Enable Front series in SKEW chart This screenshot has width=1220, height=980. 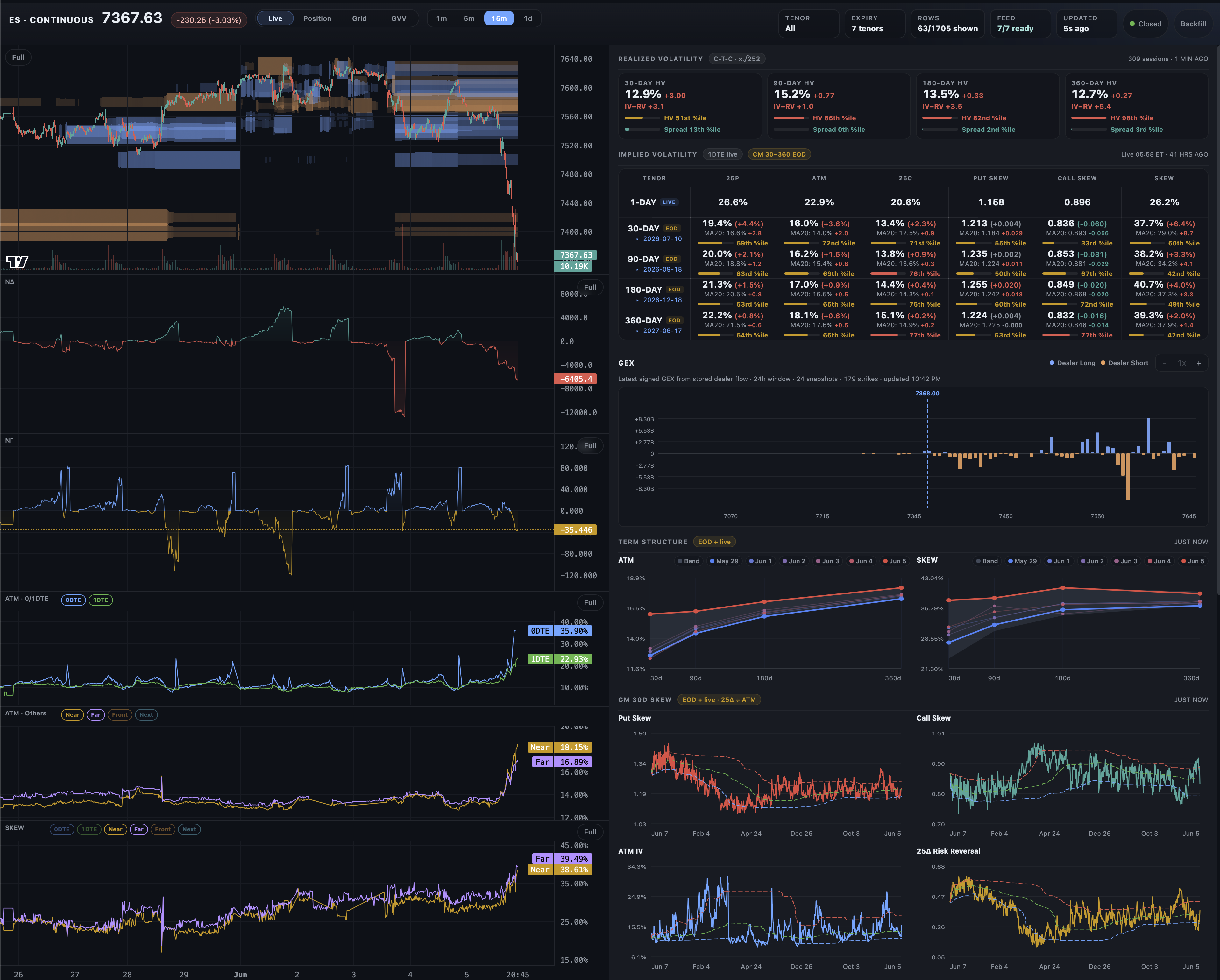pyautogui.click(x=163, y=829)
